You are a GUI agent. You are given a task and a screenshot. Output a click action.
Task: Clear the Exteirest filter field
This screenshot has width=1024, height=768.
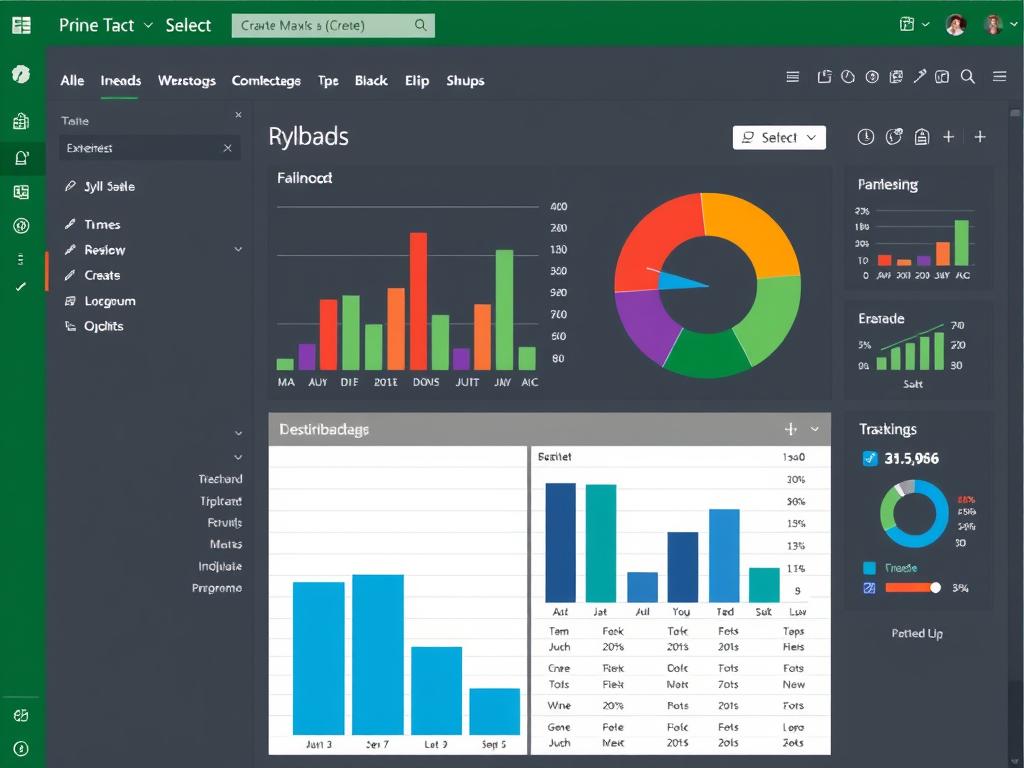click(x=227, y=148)
